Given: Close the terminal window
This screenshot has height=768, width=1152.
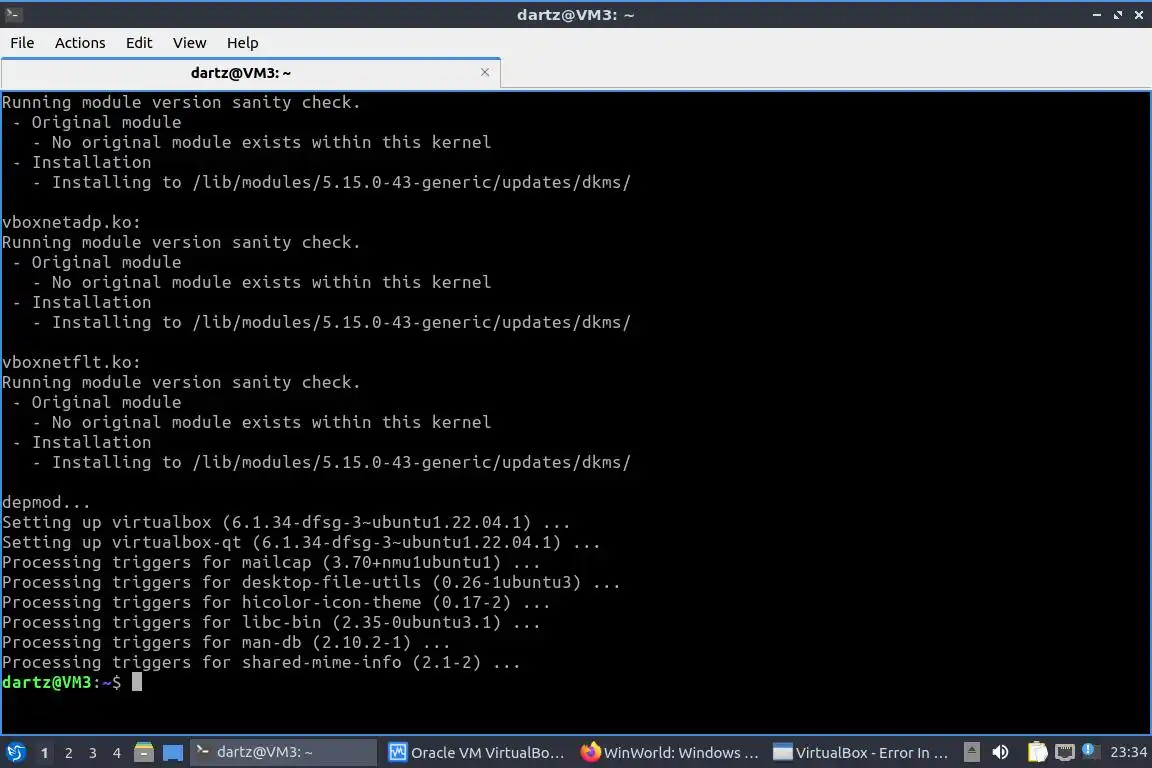Looking at the screenshot, I should pos(1139,15).
